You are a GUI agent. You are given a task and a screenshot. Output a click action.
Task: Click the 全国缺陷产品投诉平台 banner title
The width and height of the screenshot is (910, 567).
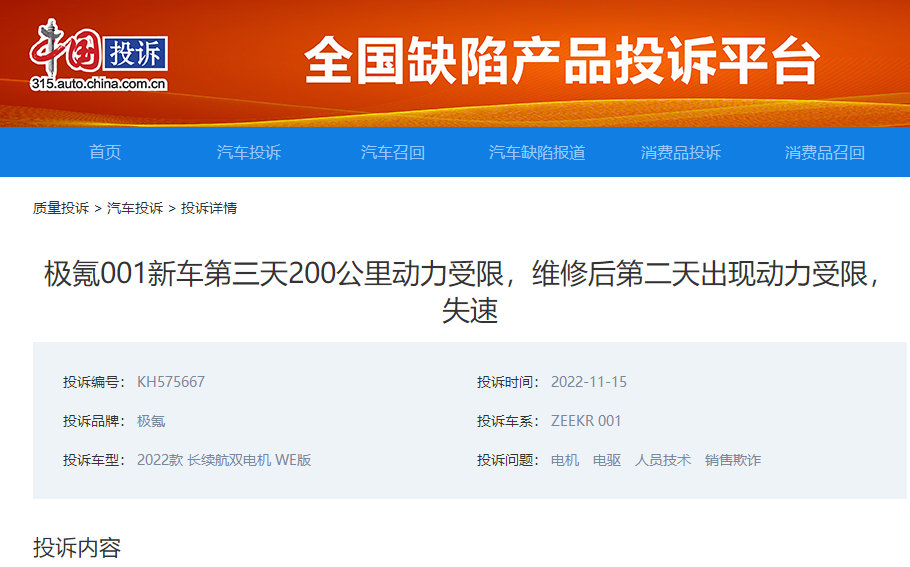[562, 60]
